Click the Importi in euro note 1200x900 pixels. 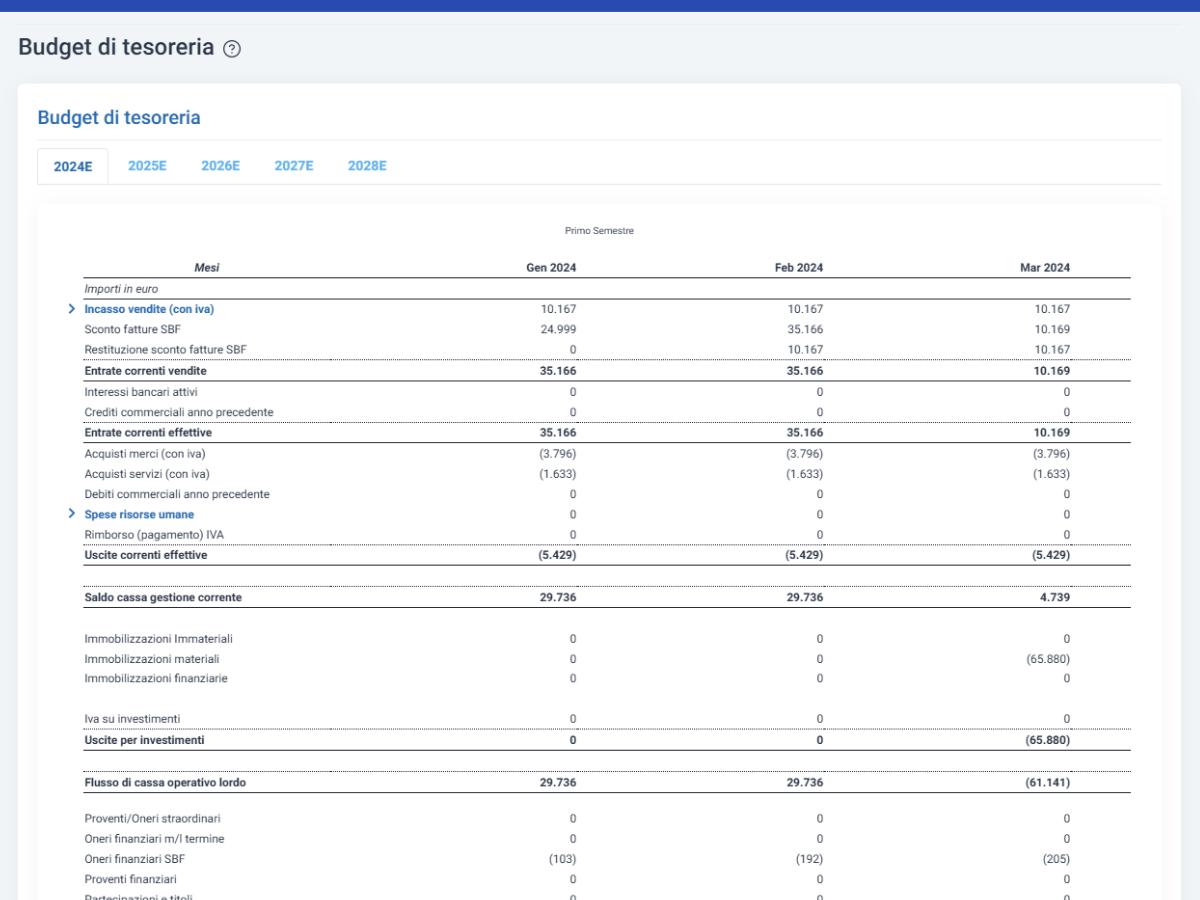[x=121, y=288]
